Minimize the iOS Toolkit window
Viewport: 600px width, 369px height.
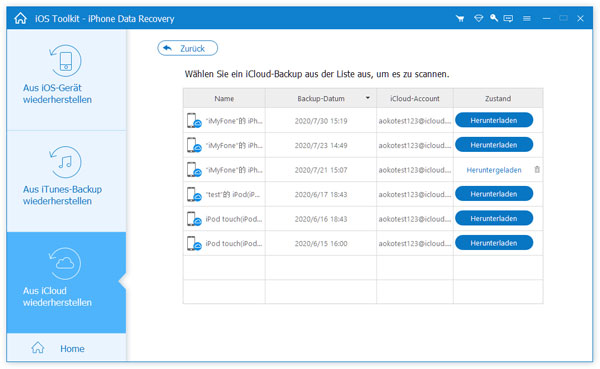546,18
